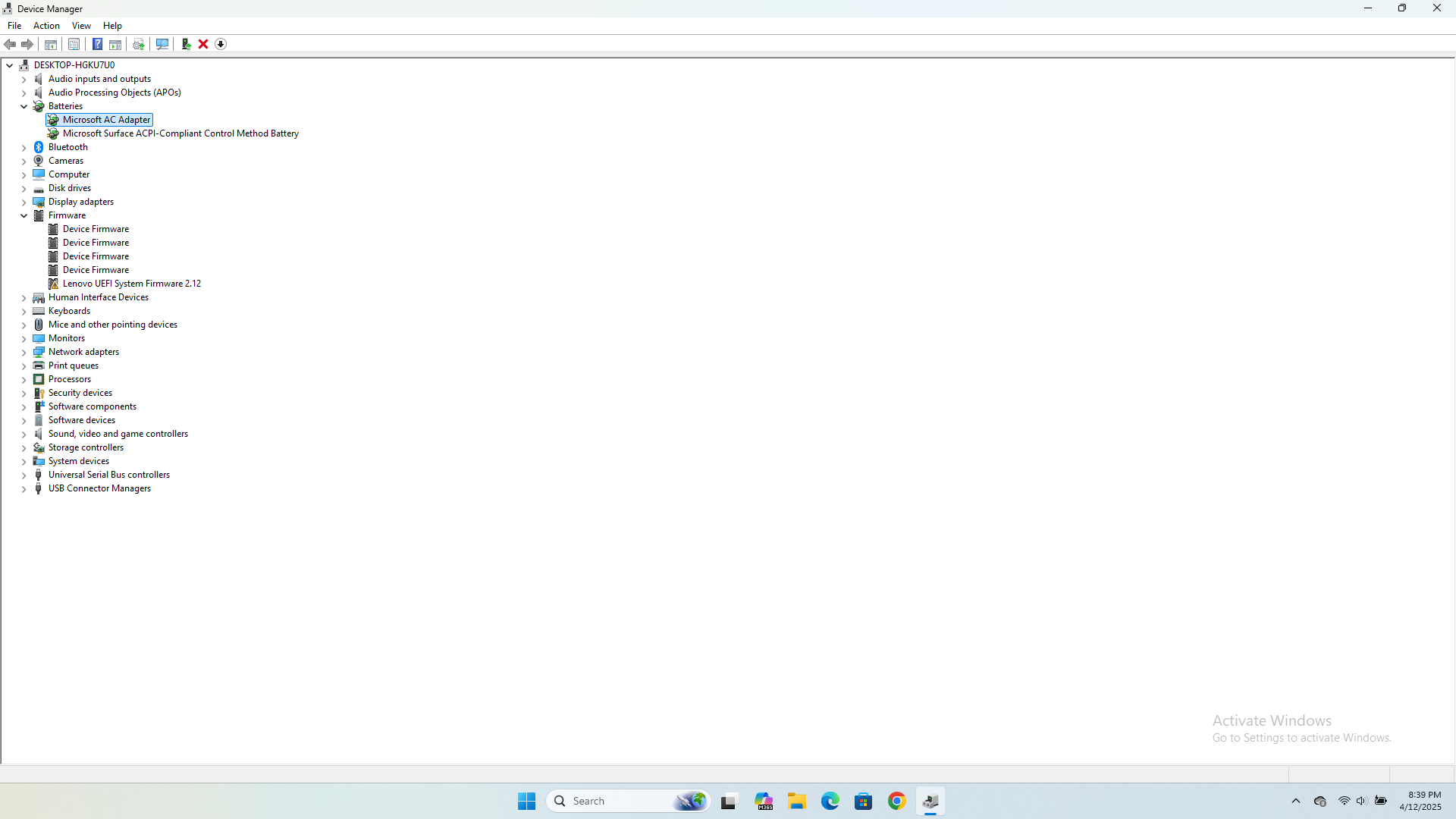Toggle the Show/Hide Action Pane toolbar icon
1456x819 pixels.
coord(115,44)
